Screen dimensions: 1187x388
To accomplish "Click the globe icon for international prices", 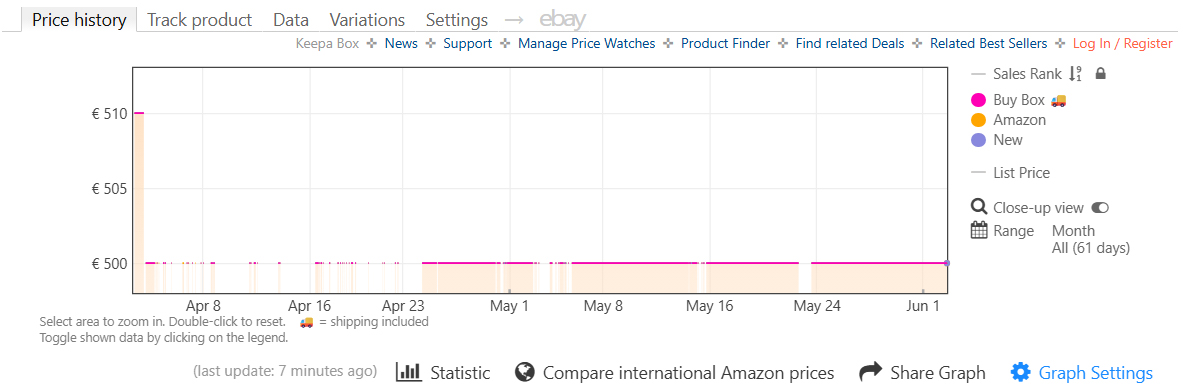I will tap(525, 372).
